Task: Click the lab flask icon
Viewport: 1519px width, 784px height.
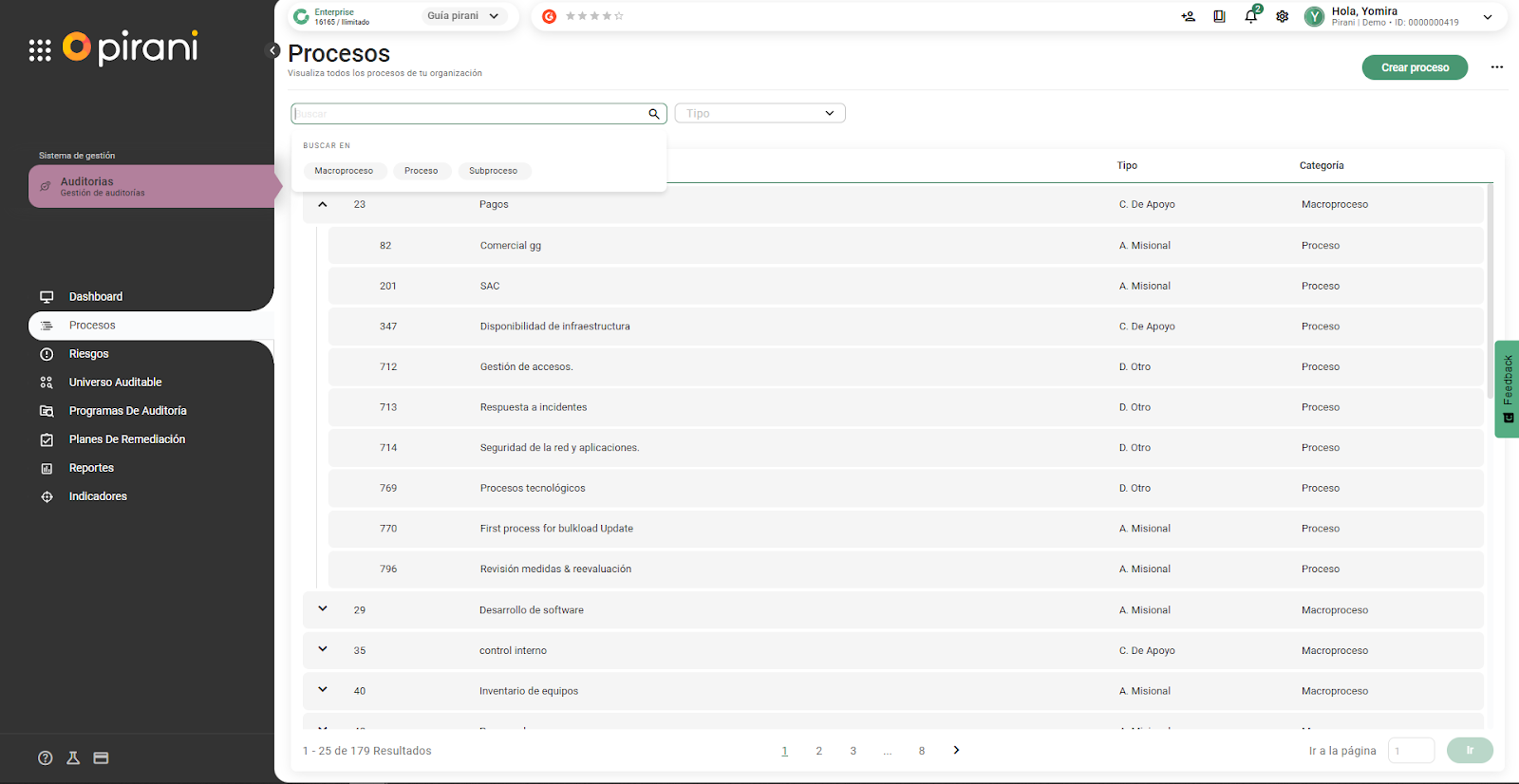Action: (73, 757)
